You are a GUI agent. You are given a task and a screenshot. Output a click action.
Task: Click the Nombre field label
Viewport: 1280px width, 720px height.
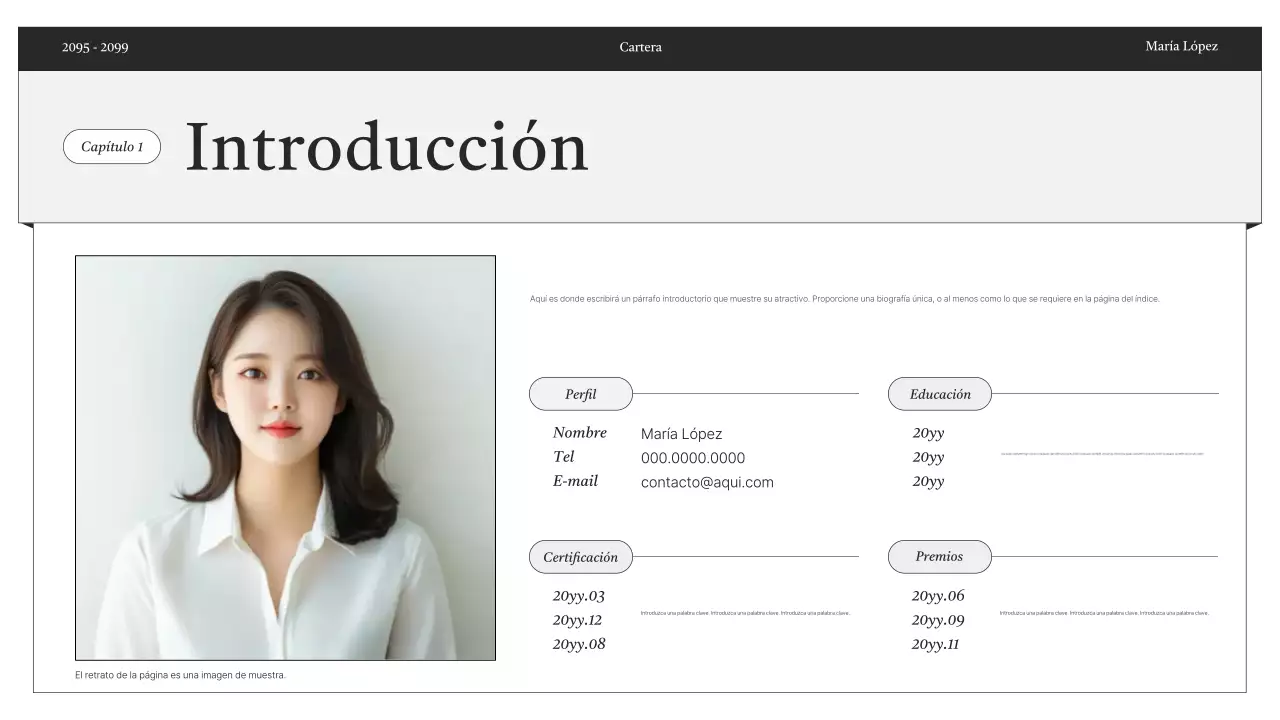point(580,432)
